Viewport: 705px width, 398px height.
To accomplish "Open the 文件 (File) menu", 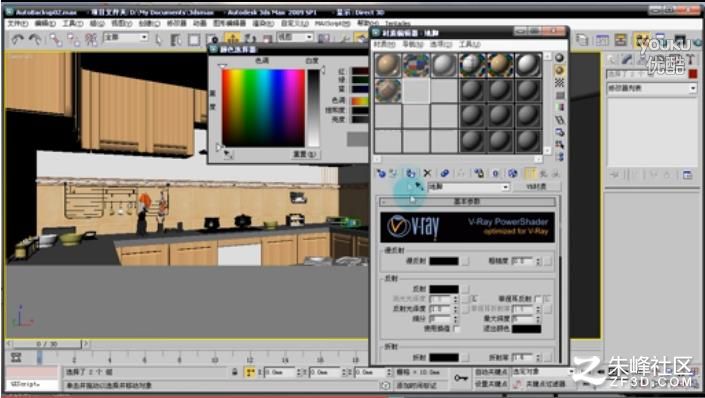I will click(x=18, y=23).
